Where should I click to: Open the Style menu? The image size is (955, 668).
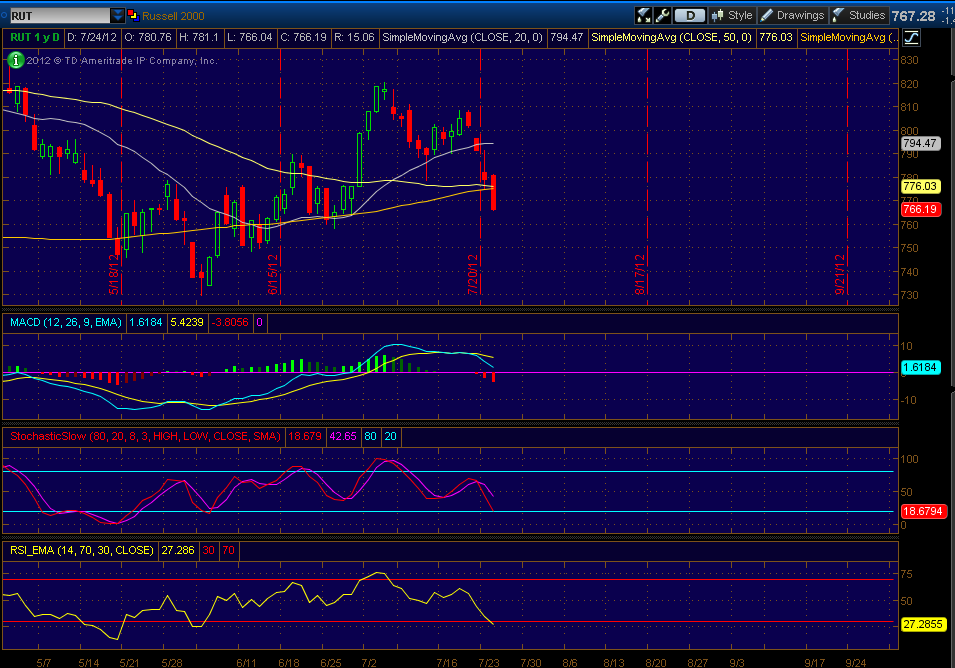[x=733, y=15]
